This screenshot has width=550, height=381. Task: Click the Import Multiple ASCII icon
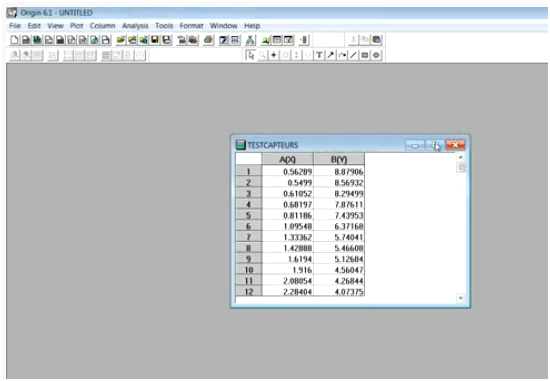(x=193, y=40)
